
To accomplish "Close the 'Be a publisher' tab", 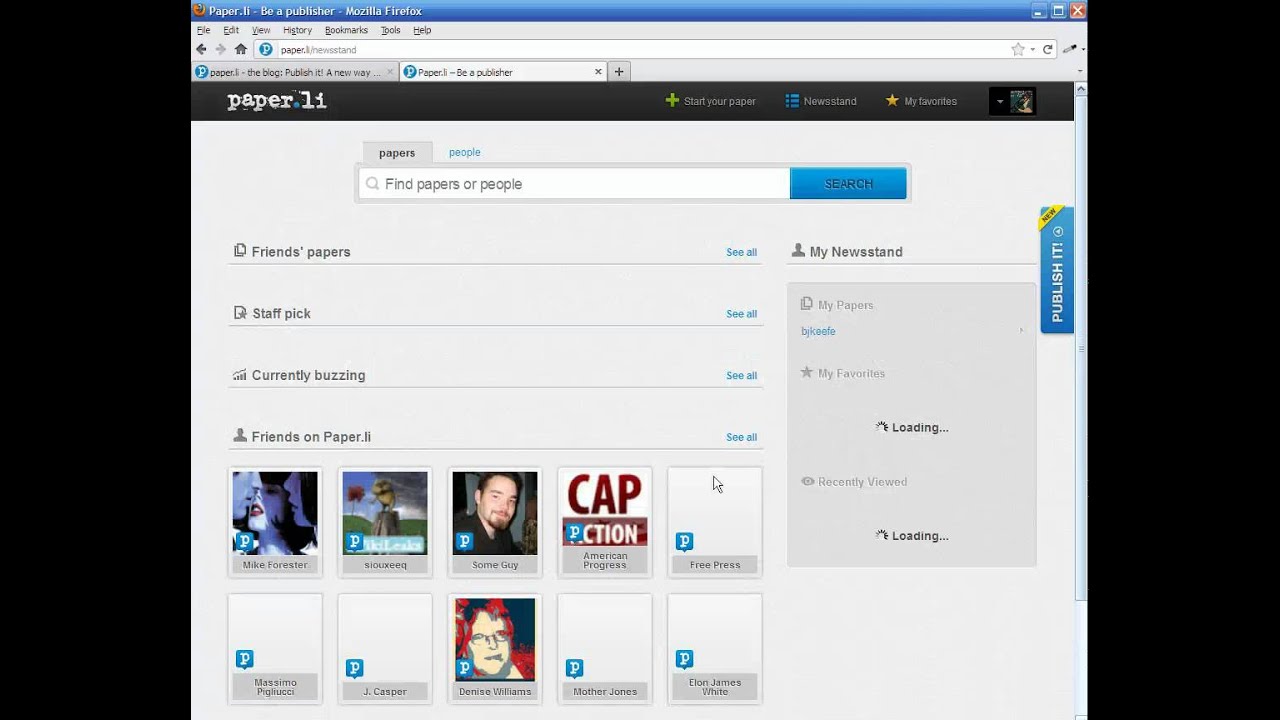I will coord(599,72).
